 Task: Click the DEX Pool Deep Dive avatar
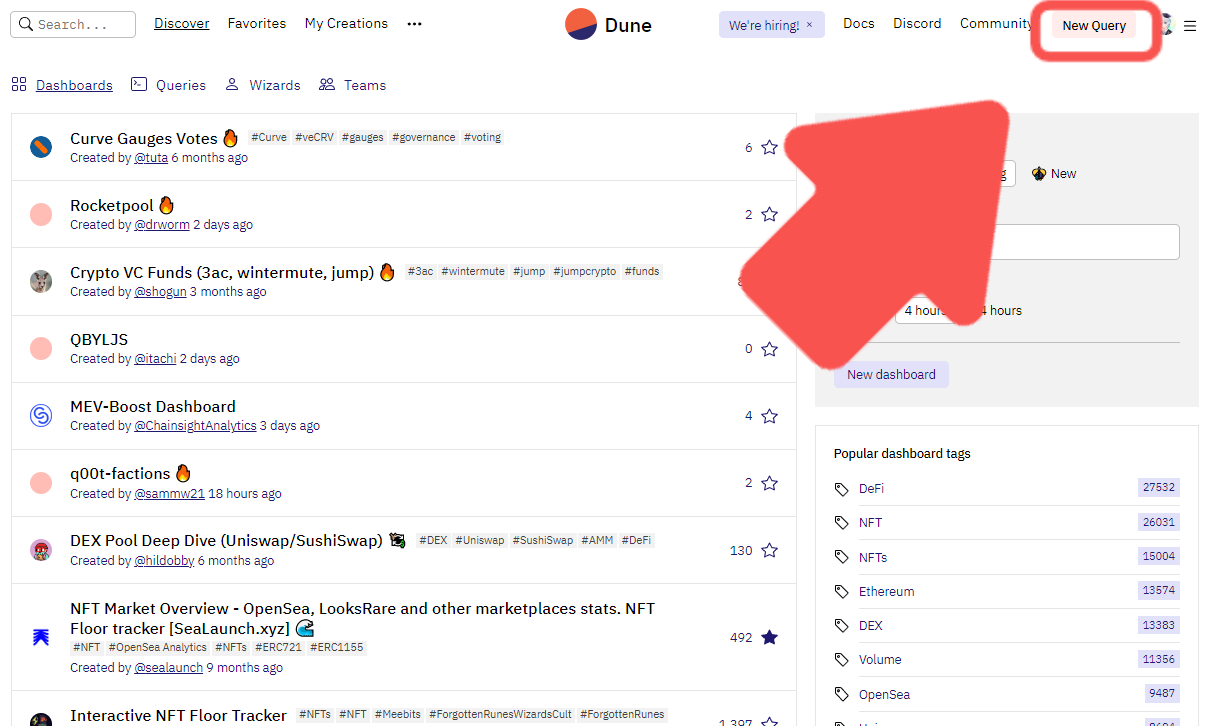pyautogui.click(x=41, y=550)
